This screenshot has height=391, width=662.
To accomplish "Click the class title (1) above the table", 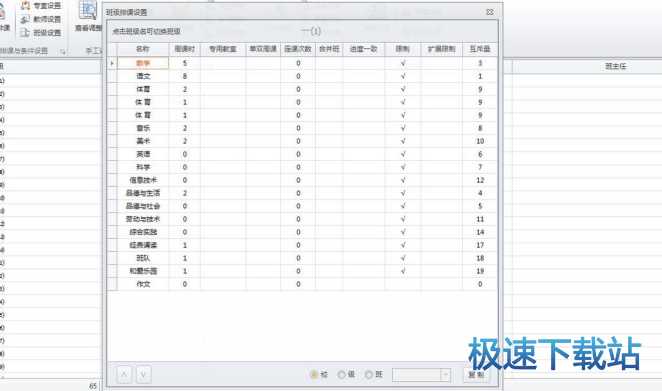I will pyautogui.click(x=312, y=31).
